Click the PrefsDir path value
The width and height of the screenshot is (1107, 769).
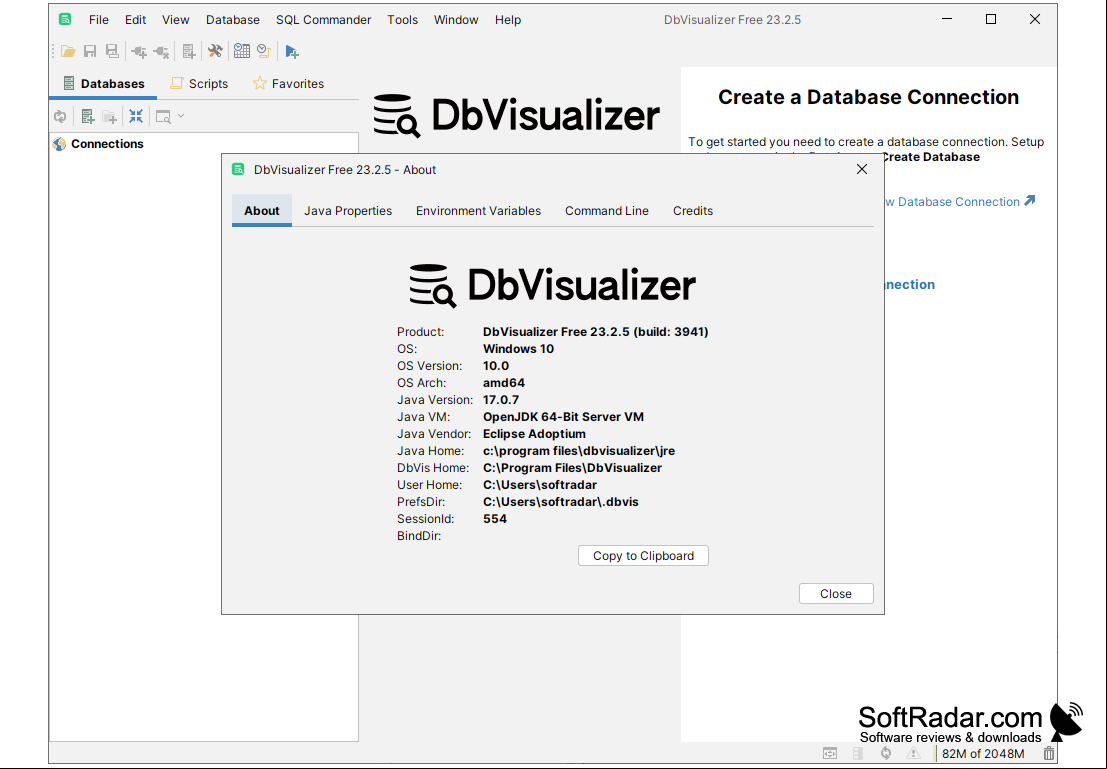(x=561, y=502)
